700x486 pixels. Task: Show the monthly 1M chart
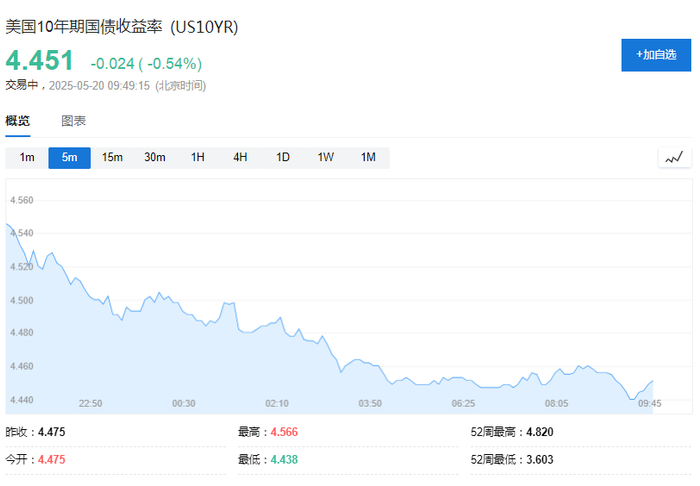[368, 157]
